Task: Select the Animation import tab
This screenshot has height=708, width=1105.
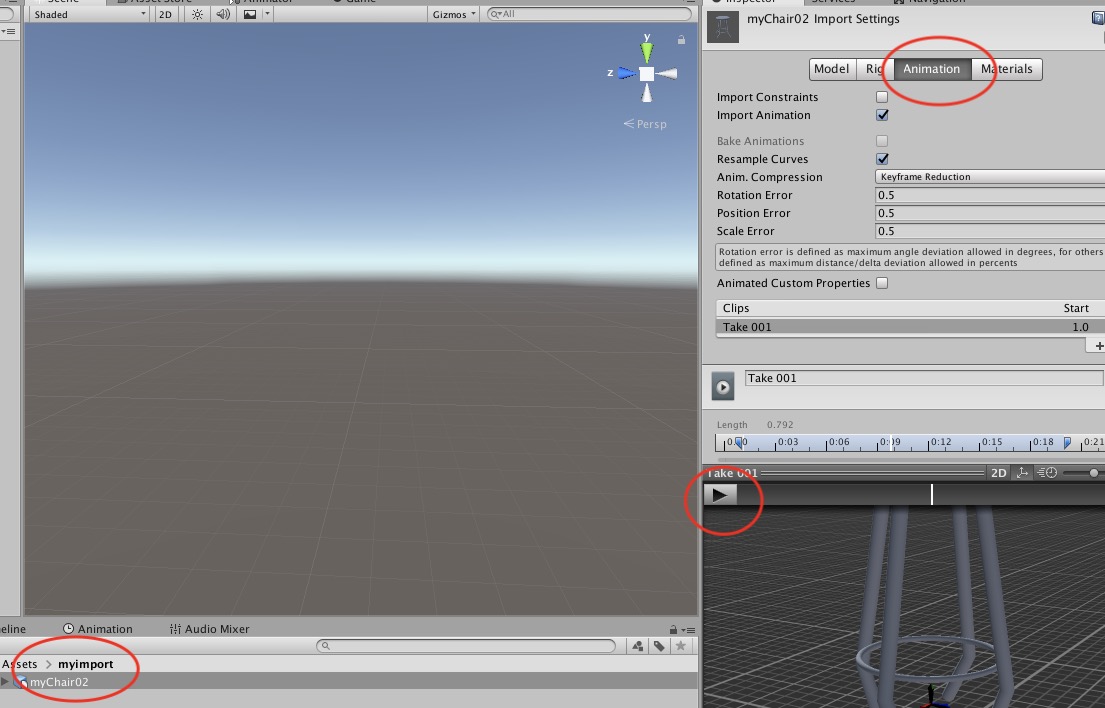Action: click(x=932, y=69)
